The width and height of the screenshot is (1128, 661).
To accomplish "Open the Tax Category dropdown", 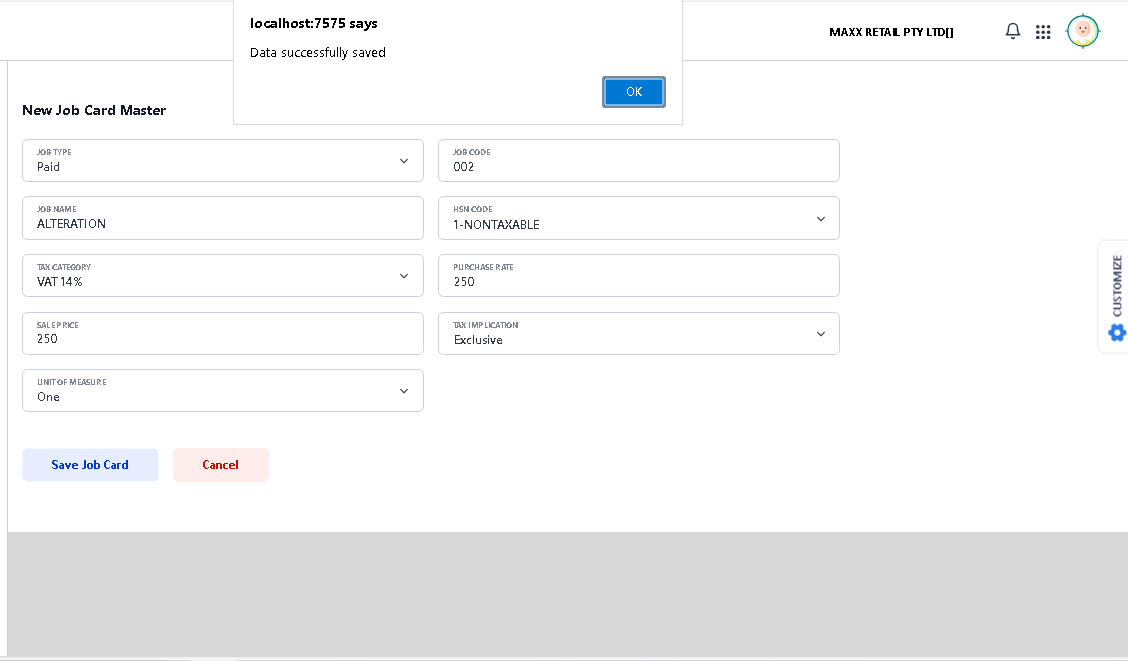I will tap(222, 276).
